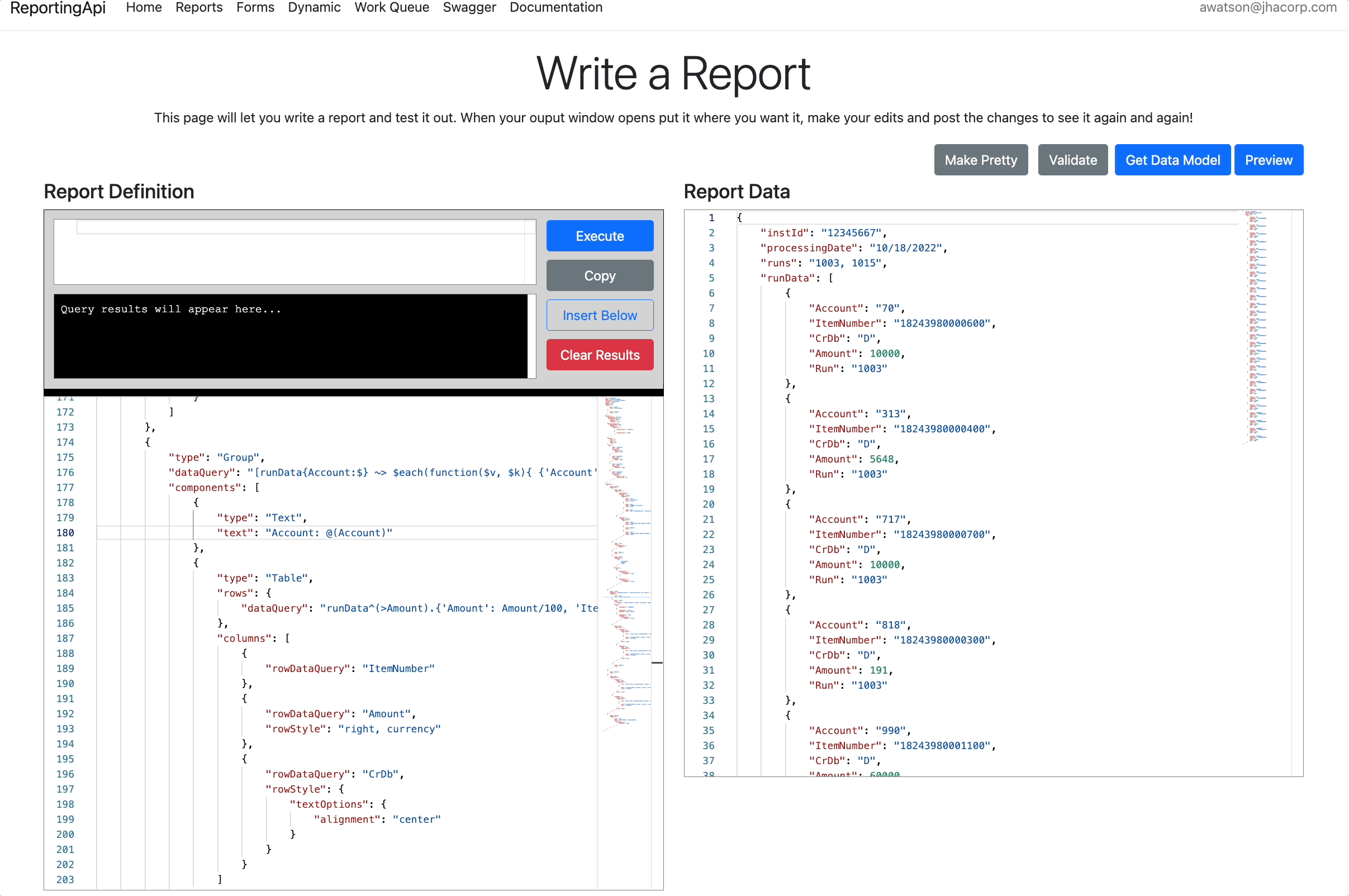Click the blue Preview button
Screen dimensions: 1349x896
coord(1268,160)
